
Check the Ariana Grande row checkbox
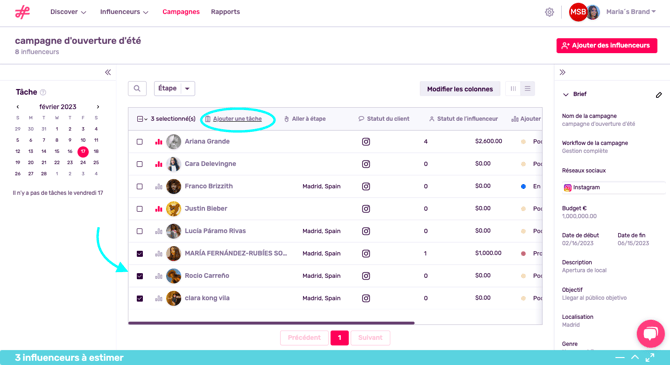point(140,141)
